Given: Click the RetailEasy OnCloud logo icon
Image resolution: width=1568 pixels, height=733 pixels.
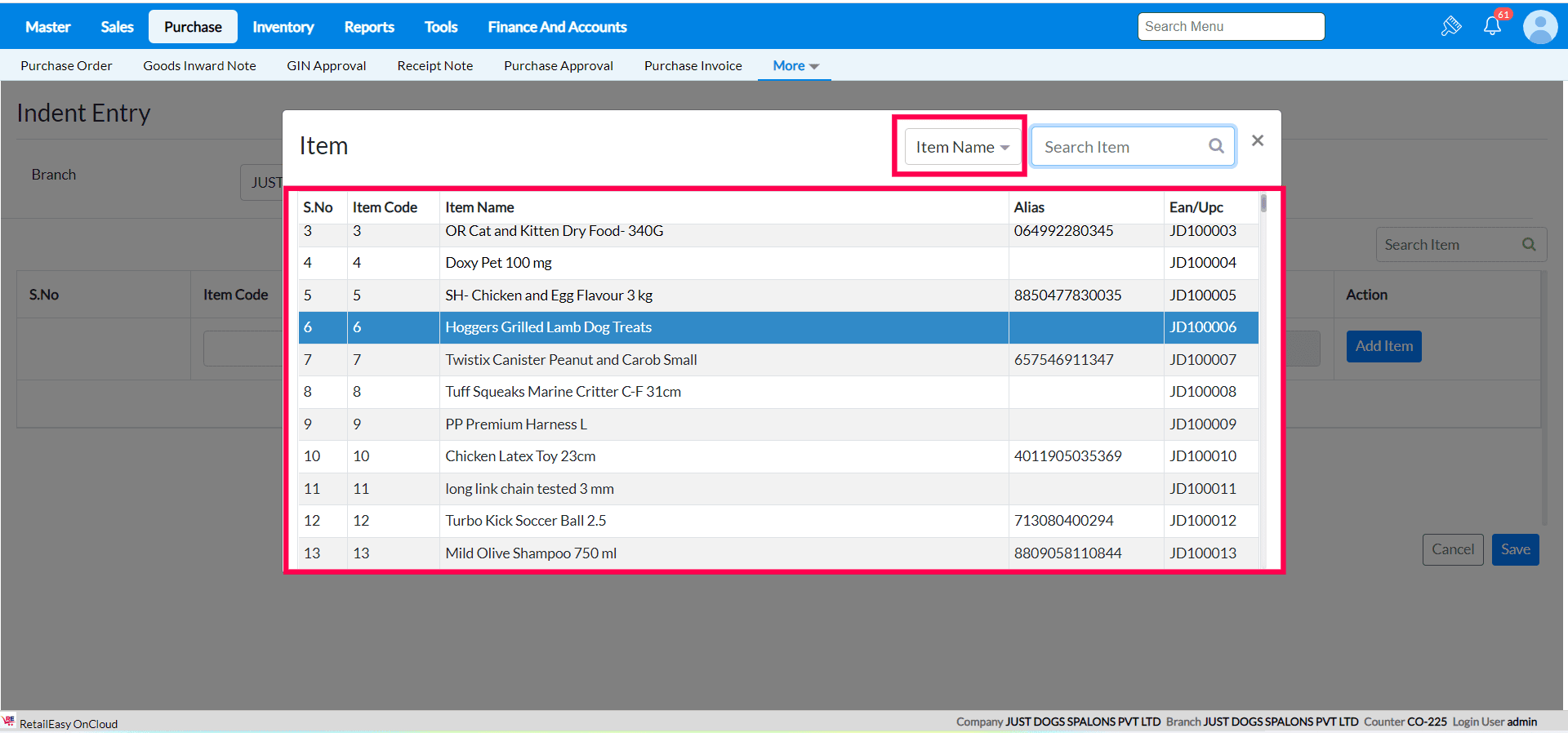Looking at the screenshot, I should coord(9,722).
